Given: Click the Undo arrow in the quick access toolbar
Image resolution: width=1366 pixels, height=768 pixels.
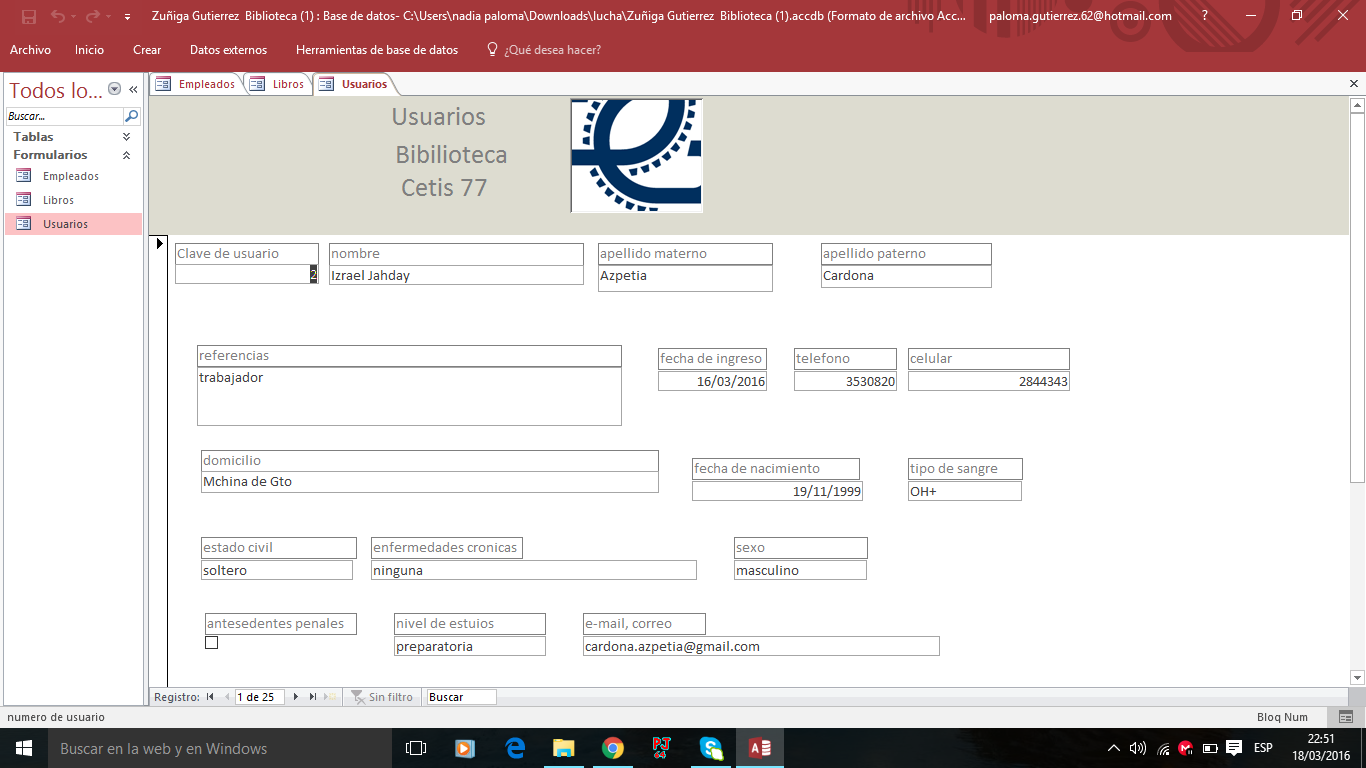Looking at the screenshot, I should (x=58, y=16).
